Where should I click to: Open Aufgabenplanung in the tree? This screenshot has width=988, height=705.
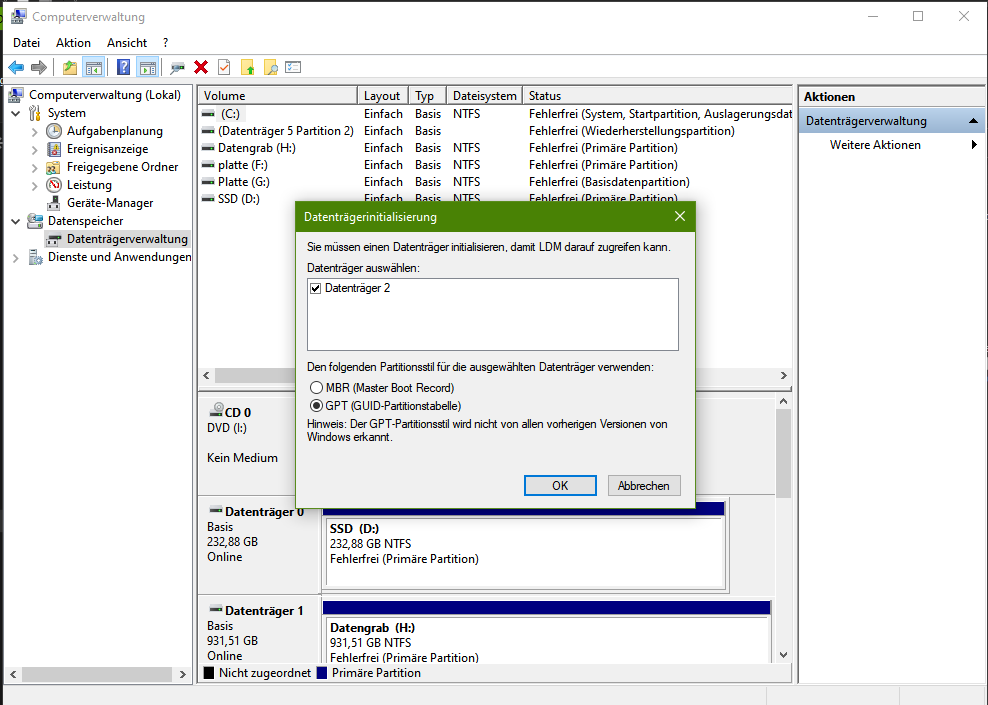(115, 131)
